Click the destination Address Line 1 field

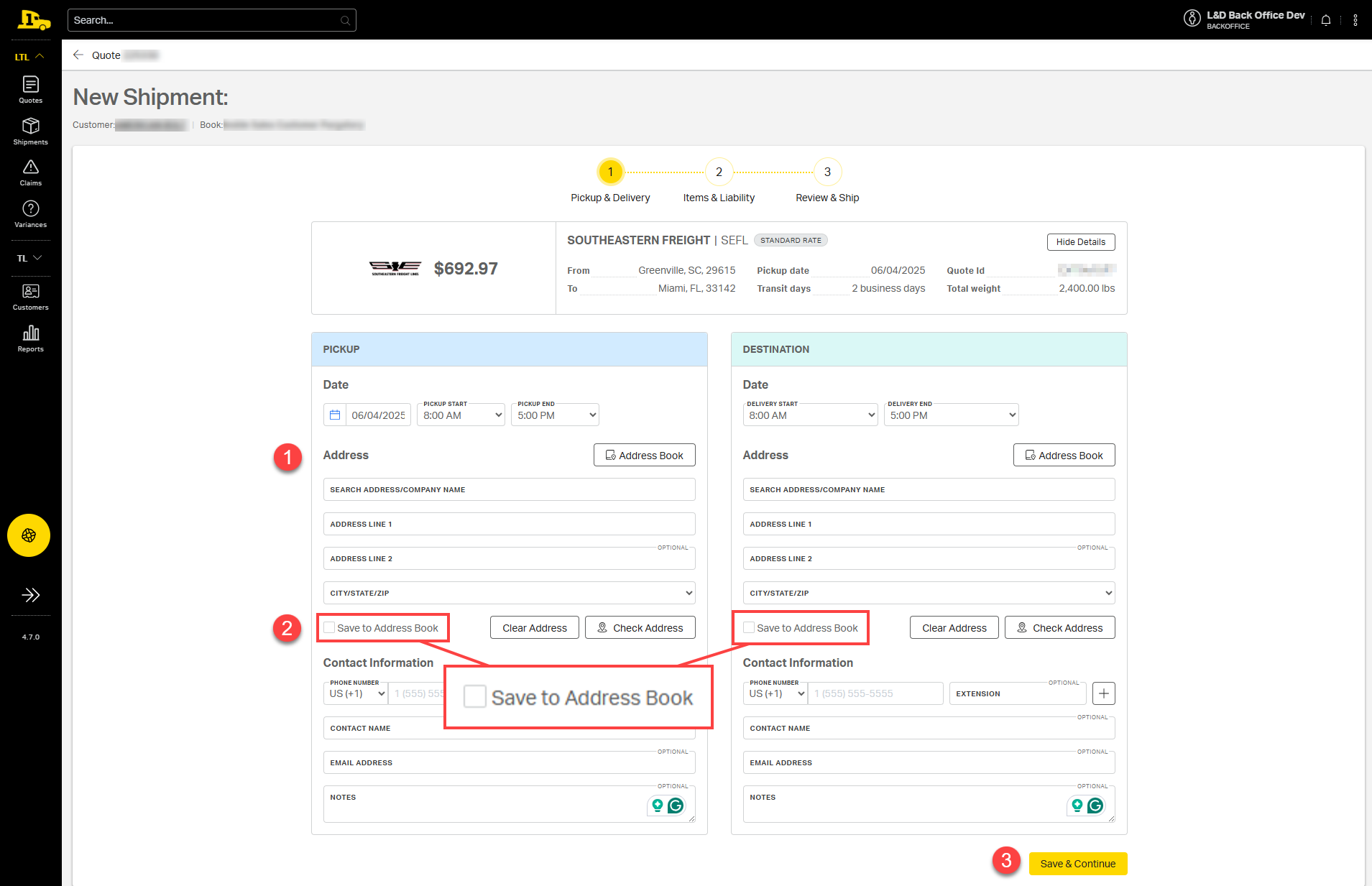pos(928,525)
